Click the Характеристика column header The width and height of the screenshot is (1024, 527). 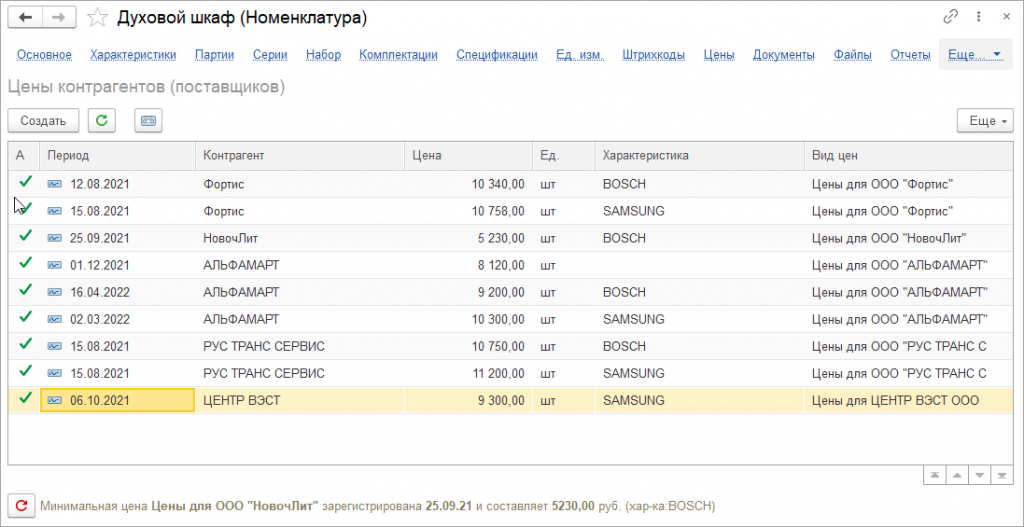(x=699, y=155)
